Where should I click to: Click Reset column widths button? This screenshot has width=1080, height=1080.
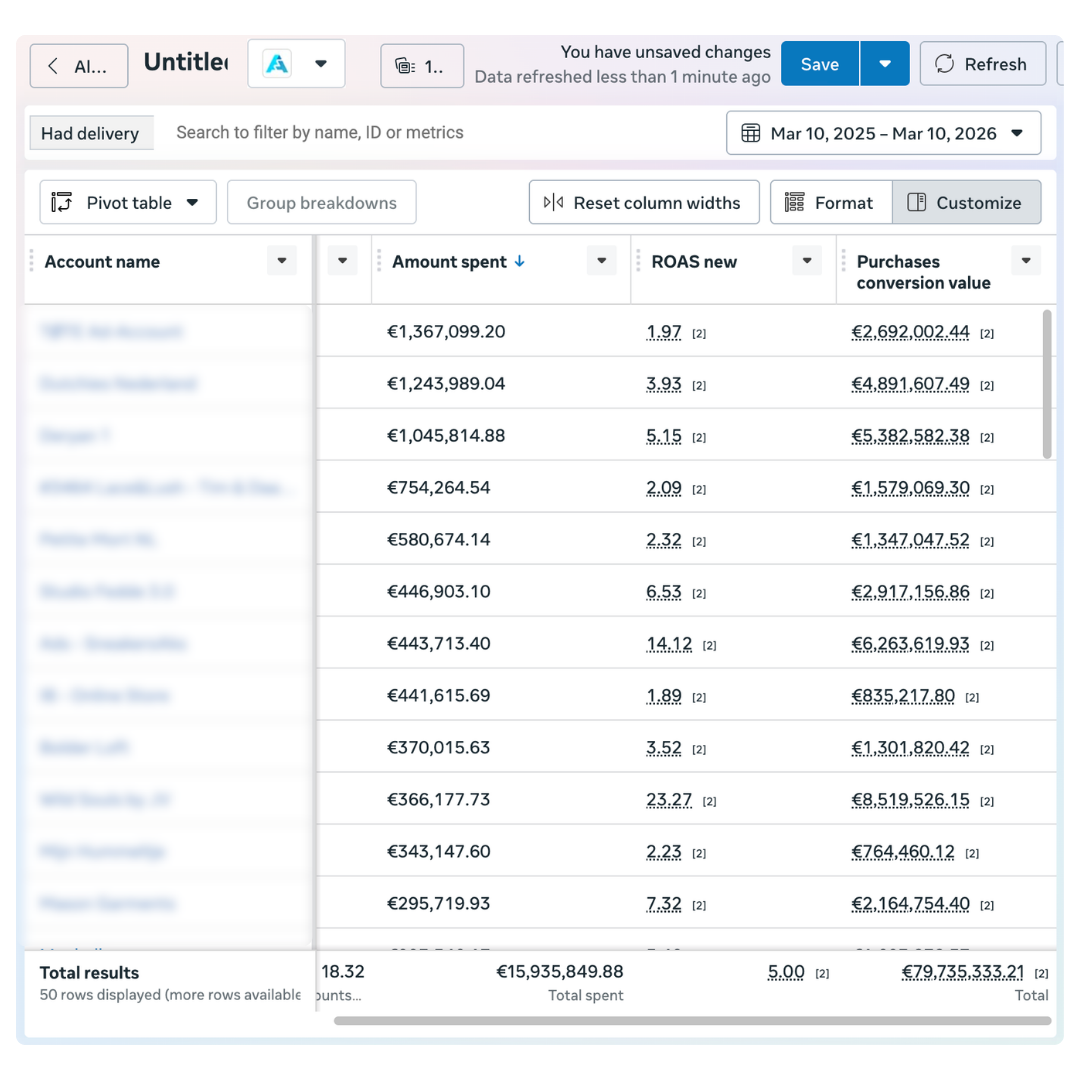643,202
